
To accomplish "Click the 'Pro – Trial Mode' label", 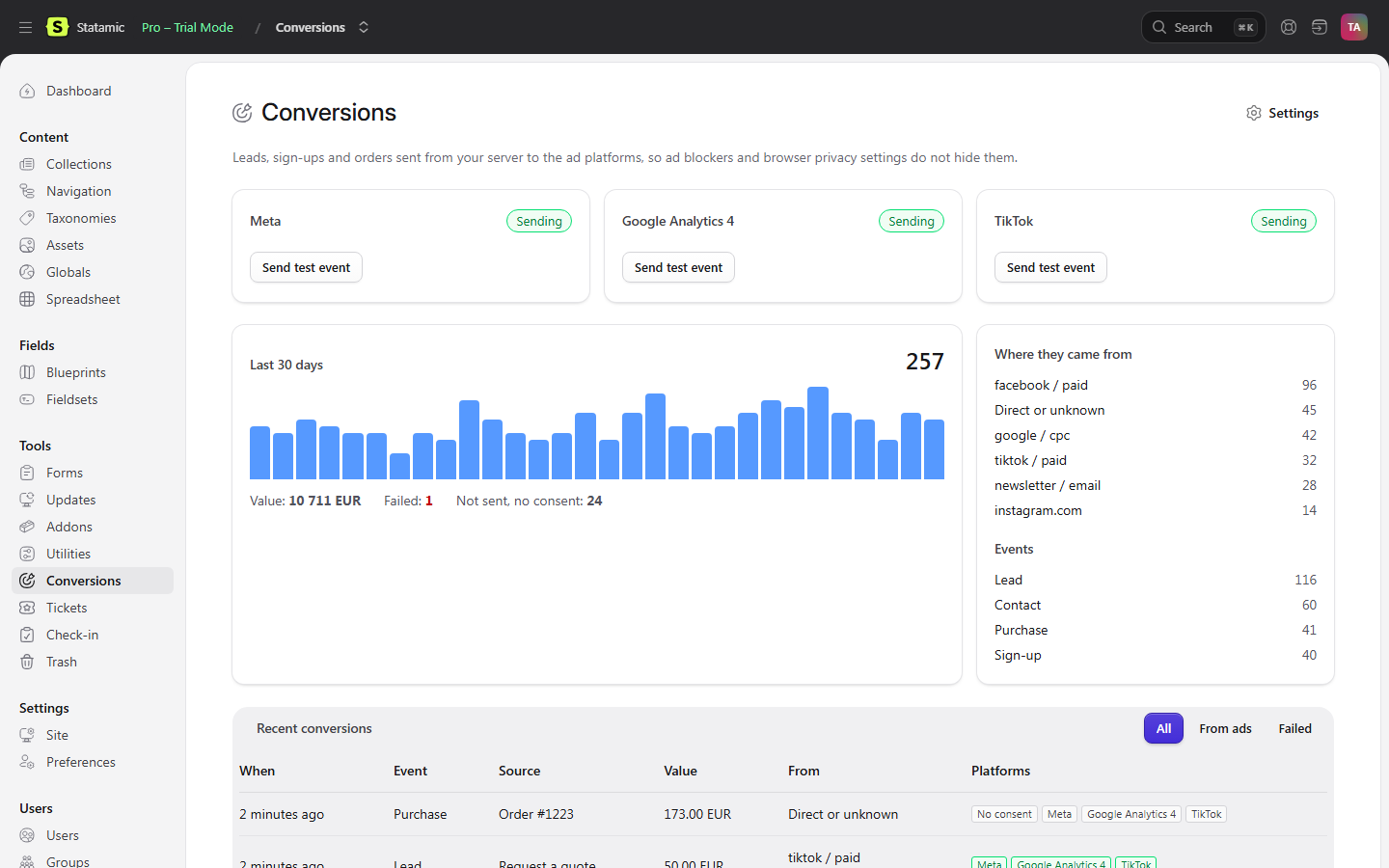I will [x=187, y=27].
